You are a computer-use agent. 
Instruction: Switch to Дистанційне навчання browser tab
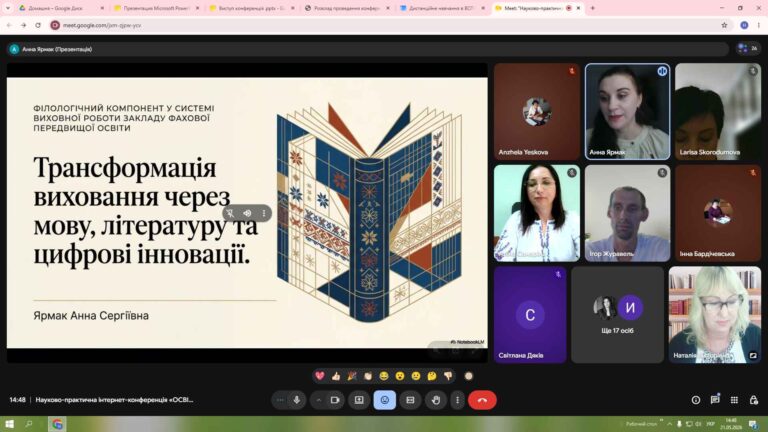(x=442, y=8)
